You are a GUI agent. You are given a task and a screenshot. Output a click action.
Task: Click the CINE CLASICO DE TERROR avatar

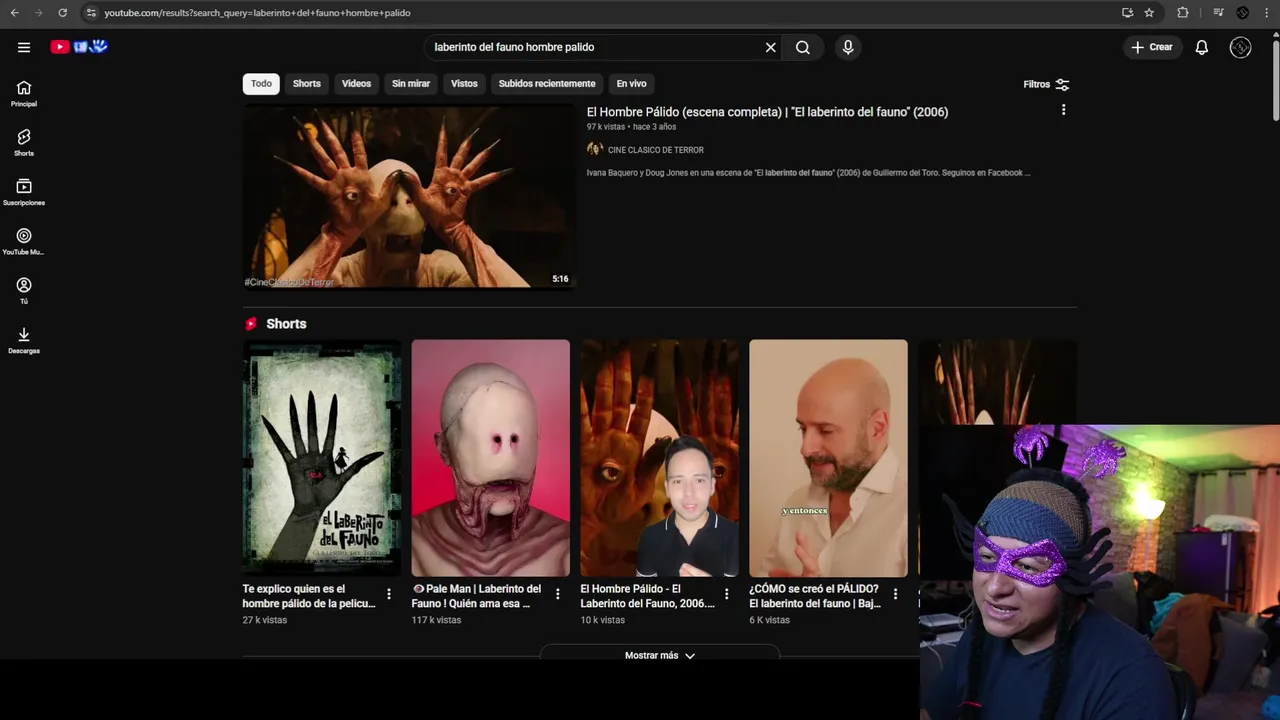point(595,149)
